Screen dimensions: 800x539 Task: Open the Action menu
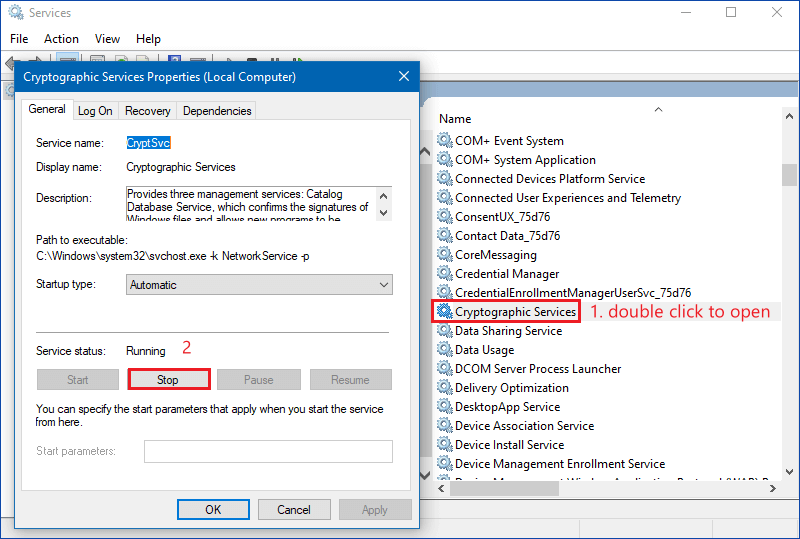(x=61, y=39)
